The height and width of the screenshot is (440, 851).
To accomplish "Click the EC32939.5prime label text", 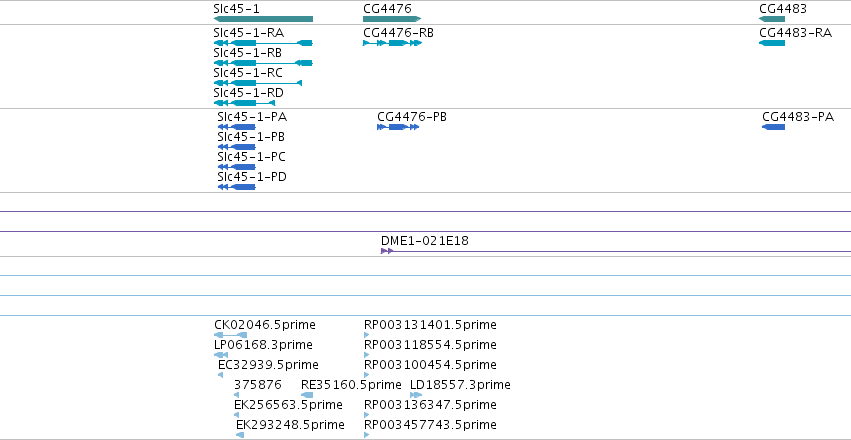I will coord(268,365).
